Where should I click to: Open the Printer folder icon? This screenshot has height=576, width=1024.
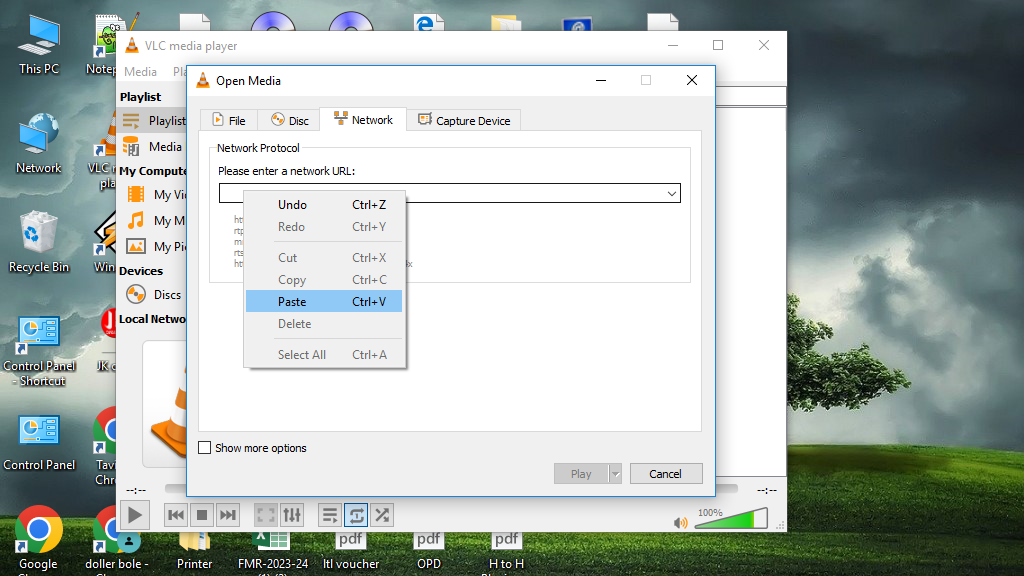[x=195, y=549]
